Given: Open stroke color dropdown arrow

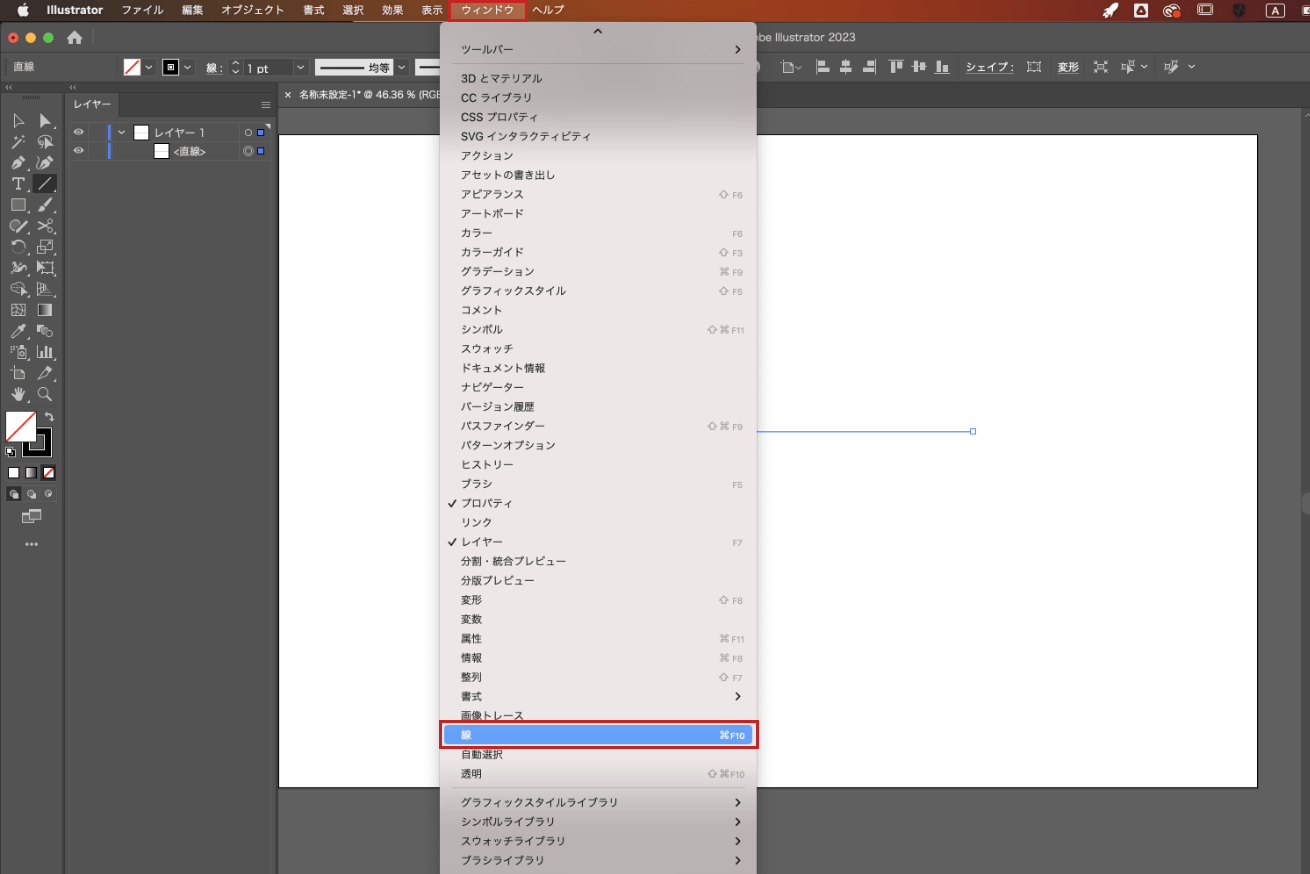Looking at the screenshot, I should [188, 67].
